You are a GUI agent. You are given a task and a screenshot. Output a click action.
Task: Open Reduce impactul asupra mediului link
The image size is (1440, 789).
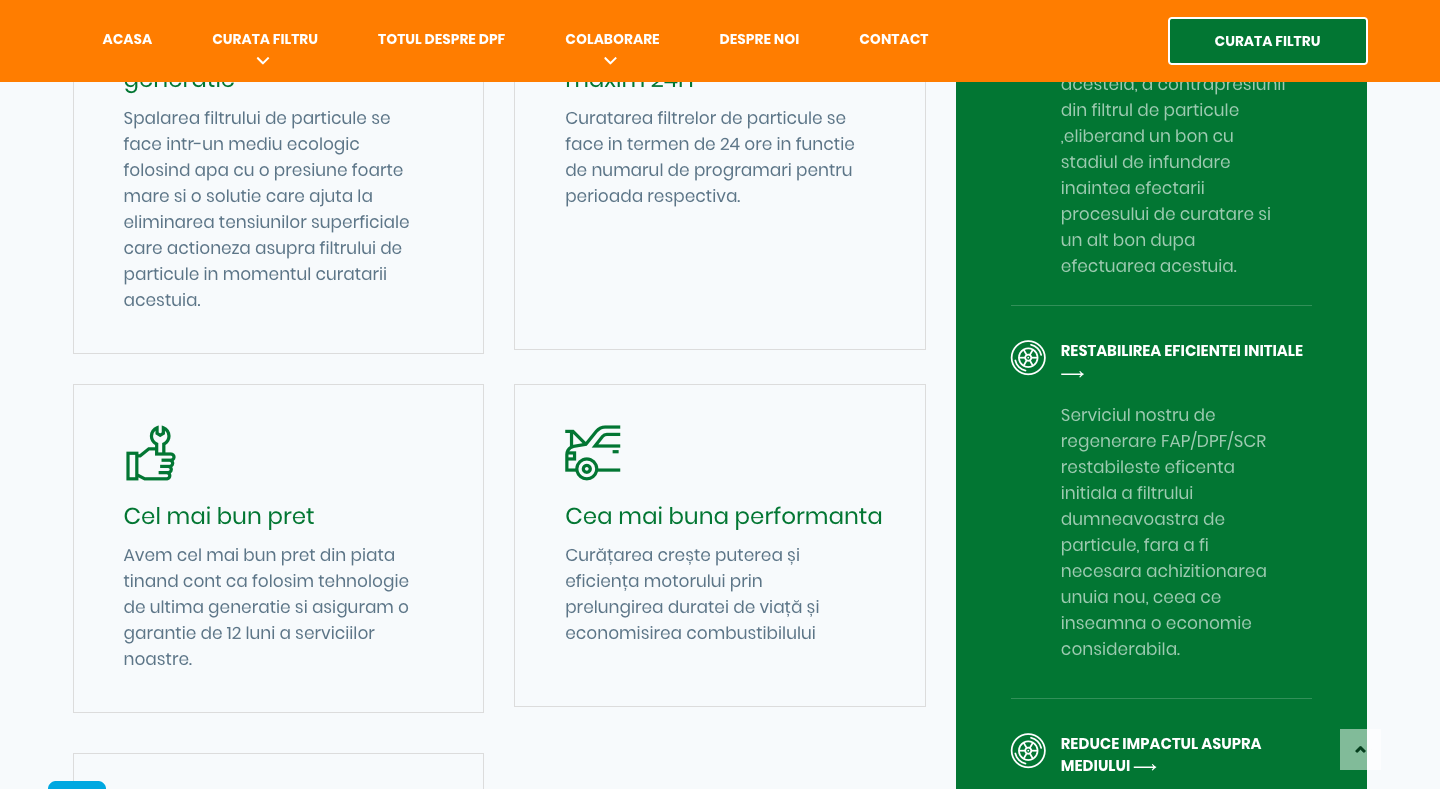pyautogui.click(x=1161, y=755)
